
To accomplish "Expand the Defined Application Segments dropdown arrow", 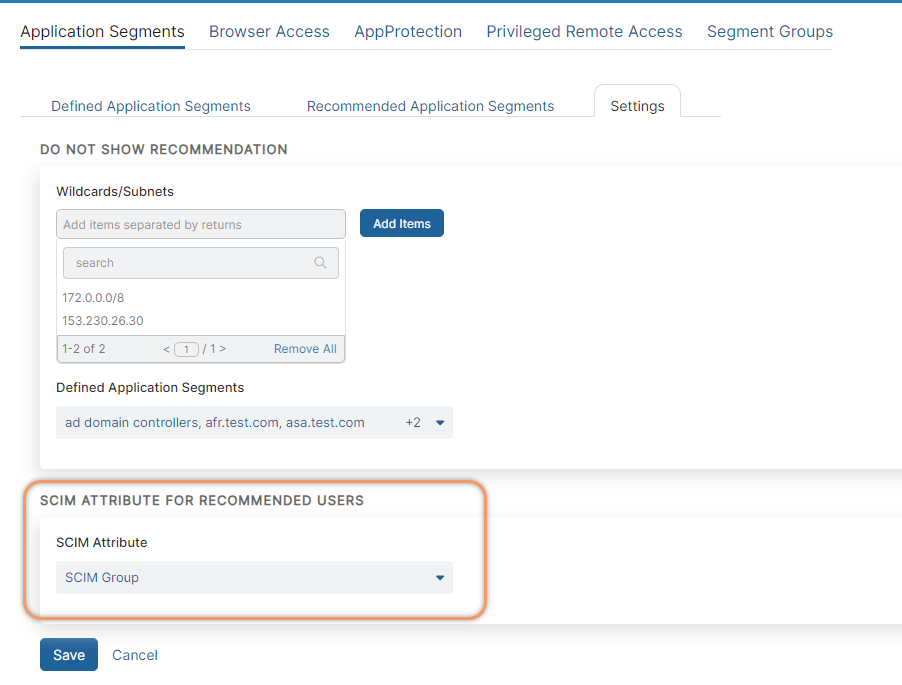I will [x=440, y=423].
